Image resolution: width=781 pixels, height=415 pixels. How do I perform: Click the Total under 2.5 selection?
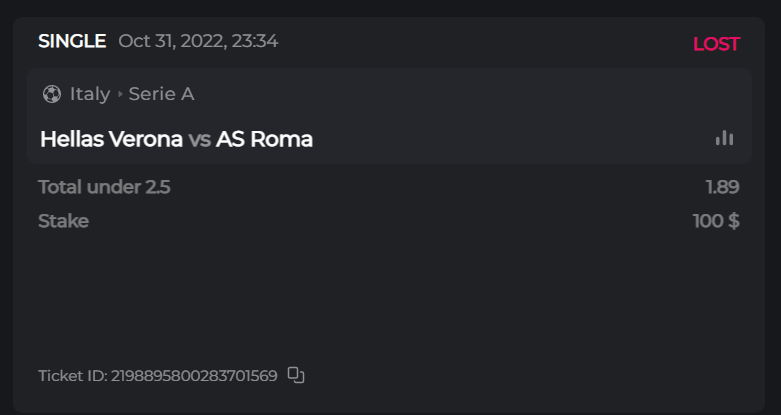104,186
